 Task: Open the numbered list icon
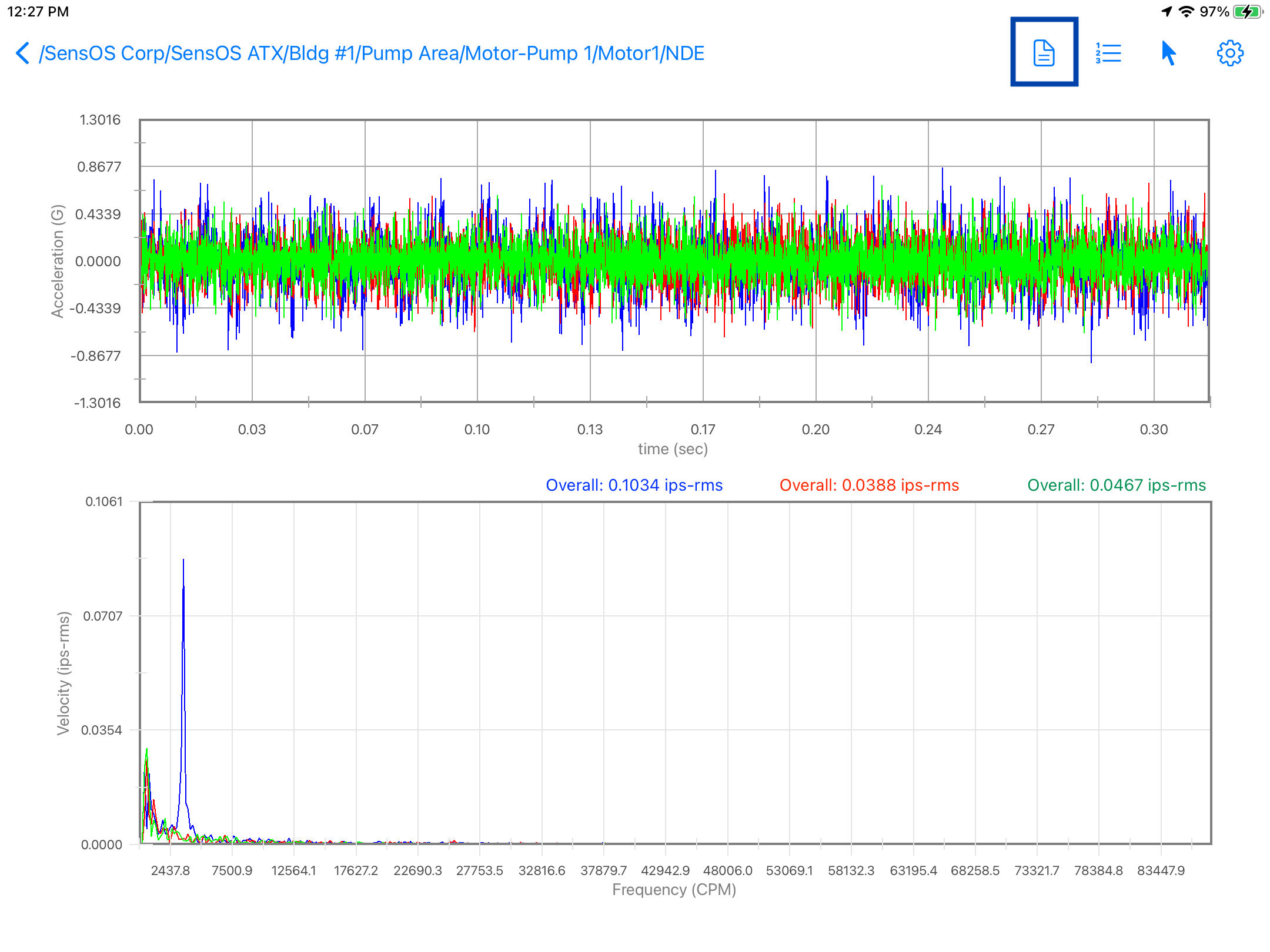pos(1108,53)
